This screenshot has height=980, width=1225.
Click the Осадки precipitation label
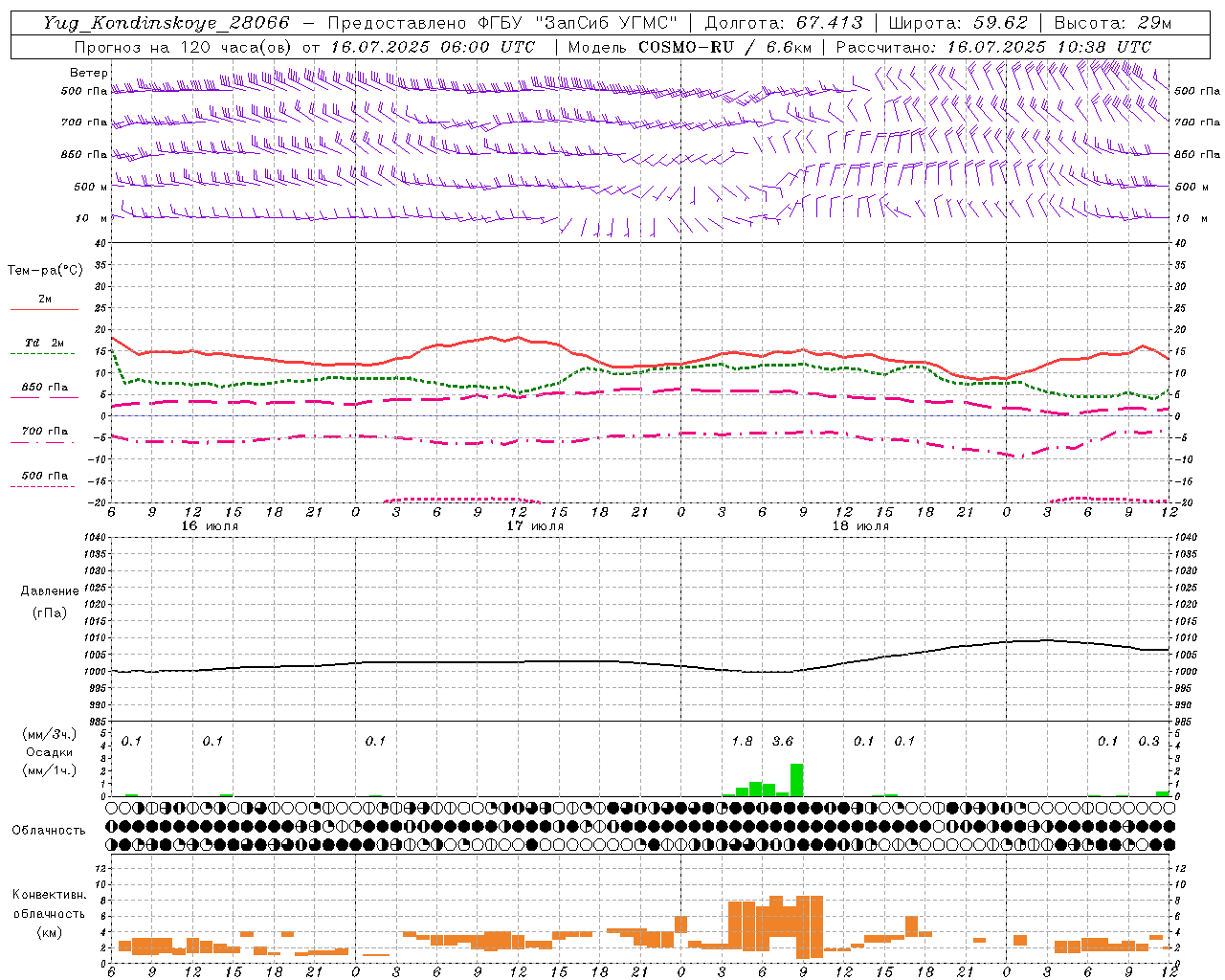click(50, 752)
